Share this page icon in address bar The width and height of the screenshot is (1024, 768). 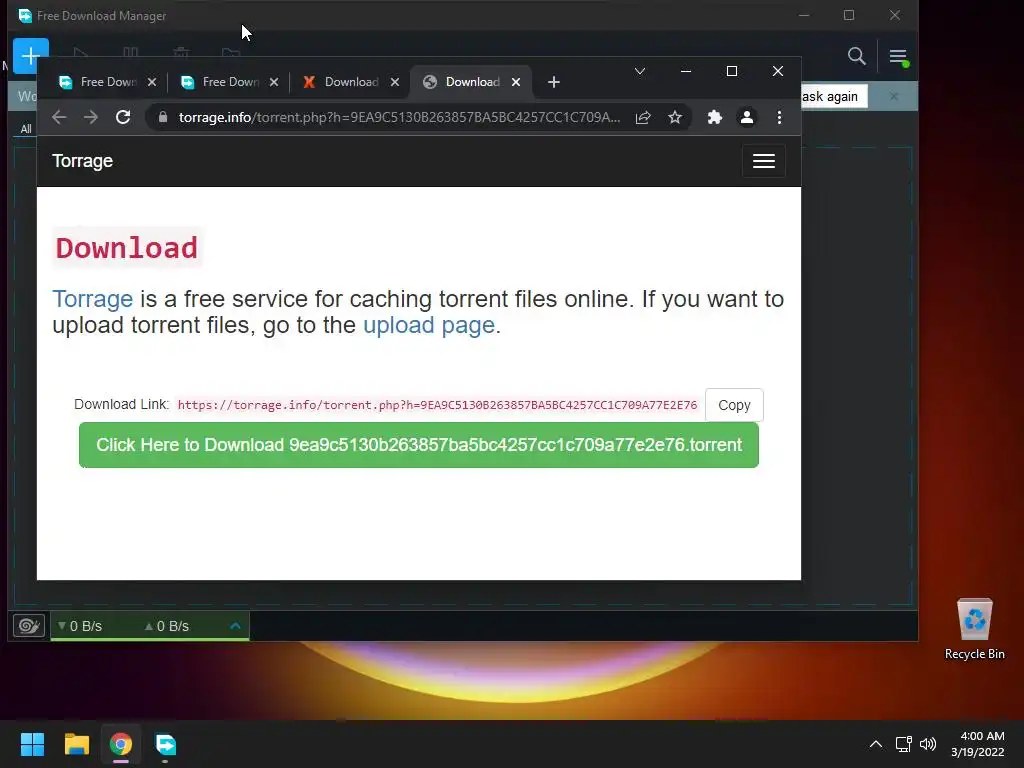tap(643, 117)
